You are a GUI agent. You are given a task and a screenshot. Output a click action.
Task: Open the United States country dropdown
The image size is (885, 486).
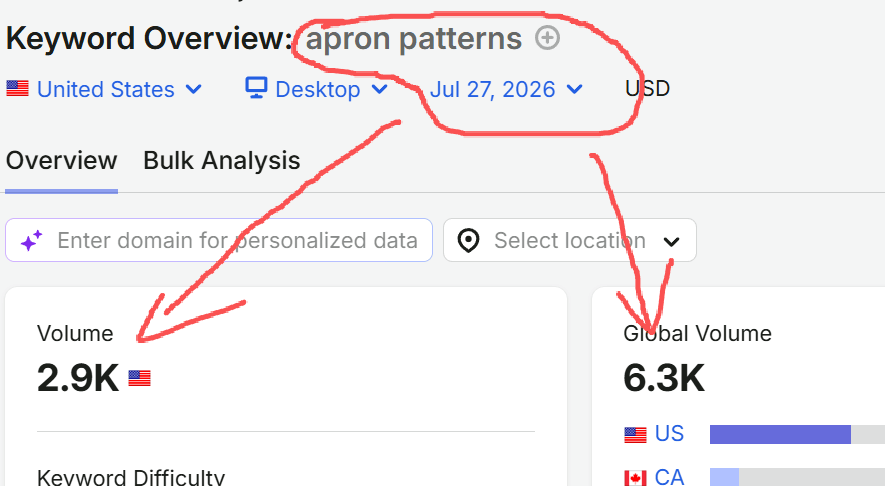tap(104, 89)
